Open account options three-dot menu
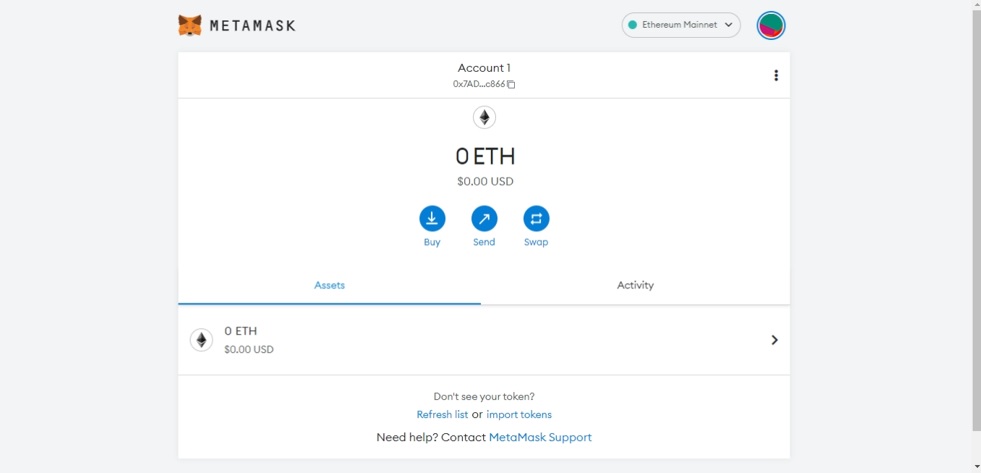The height and width of the screenshot is (473, 981). 776,75
